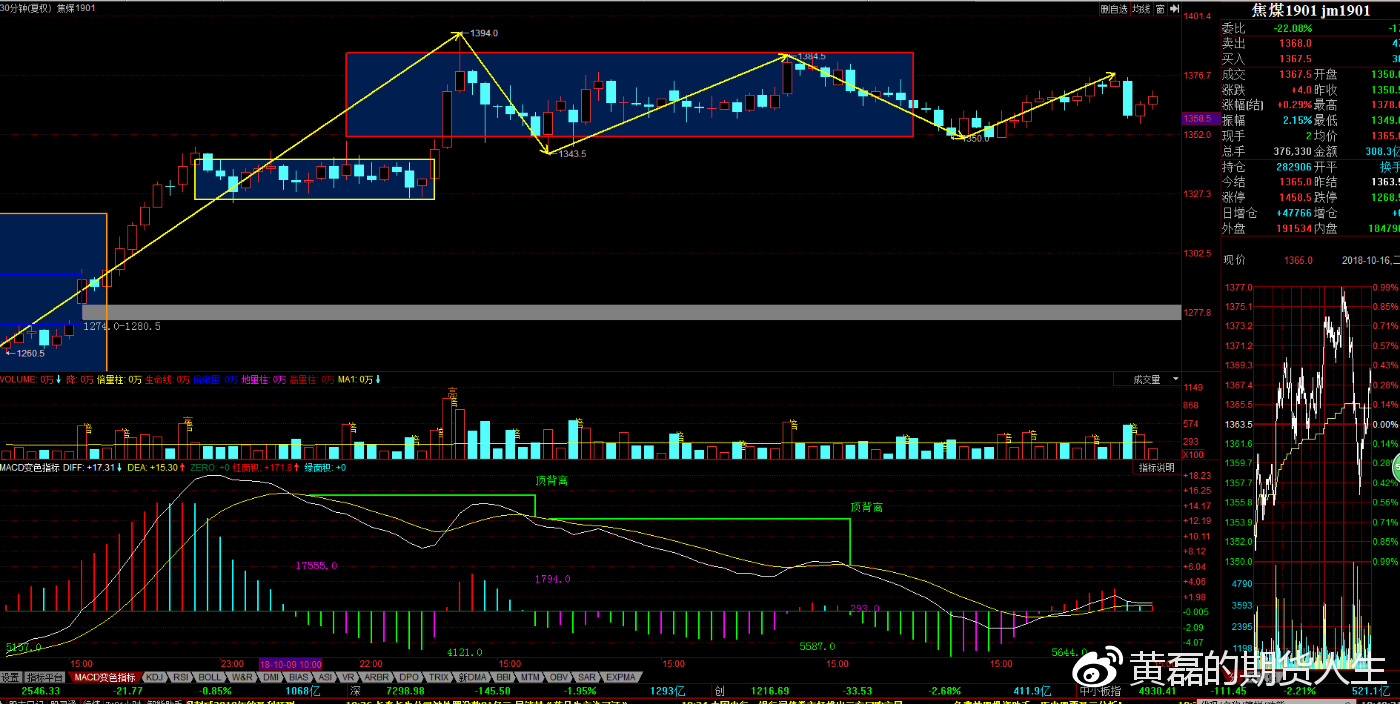
Task: Switch to the BOLL indicator tab
Action: click(x=210, y=677)
